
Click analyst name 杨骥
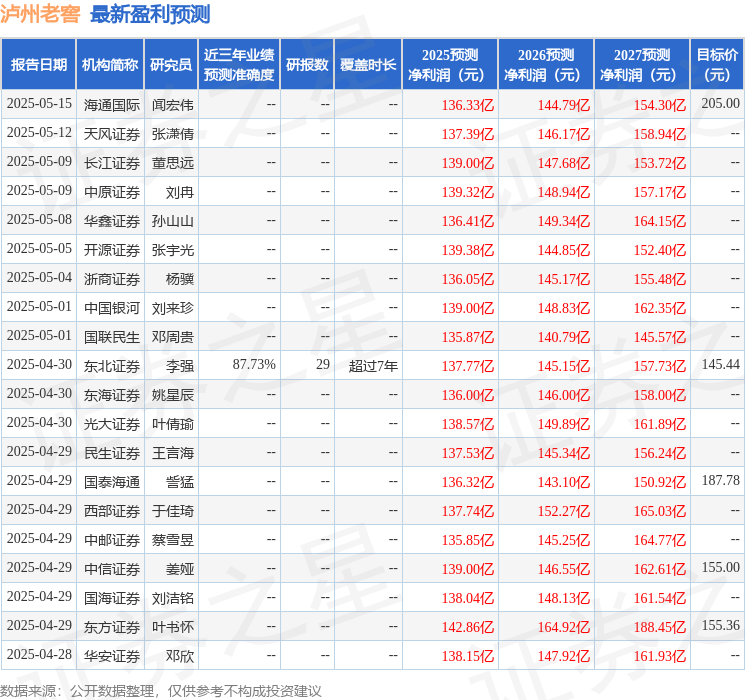click(x=180, y=279)
